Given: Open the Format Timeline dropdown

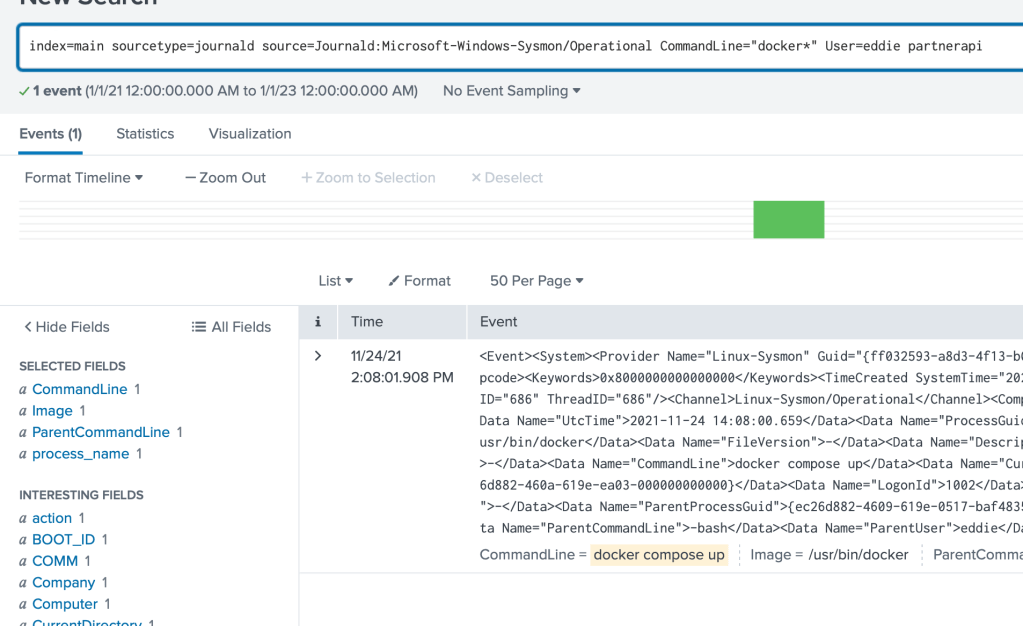Looking at the screenshot, I should coord(84,178).
